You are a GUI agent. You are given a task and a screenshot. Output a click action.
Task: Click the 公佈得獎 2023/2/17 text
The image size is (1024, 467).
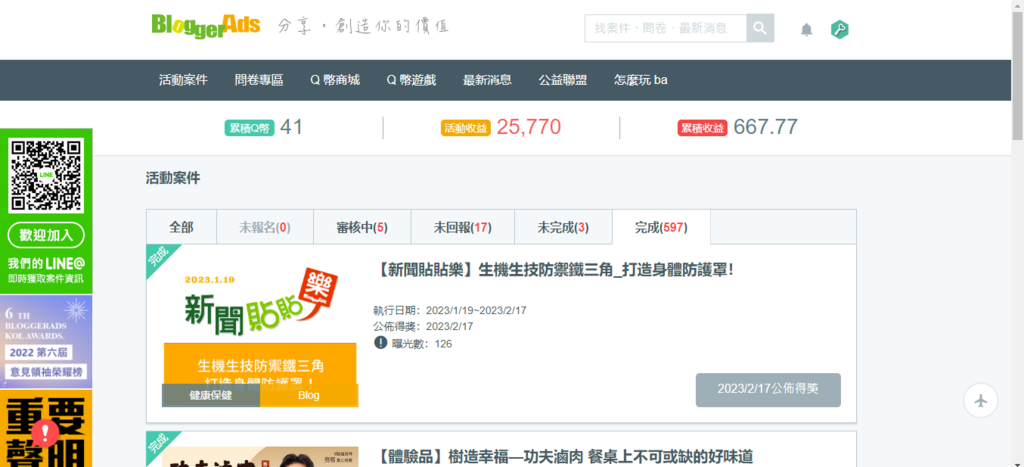click(423, 327)
